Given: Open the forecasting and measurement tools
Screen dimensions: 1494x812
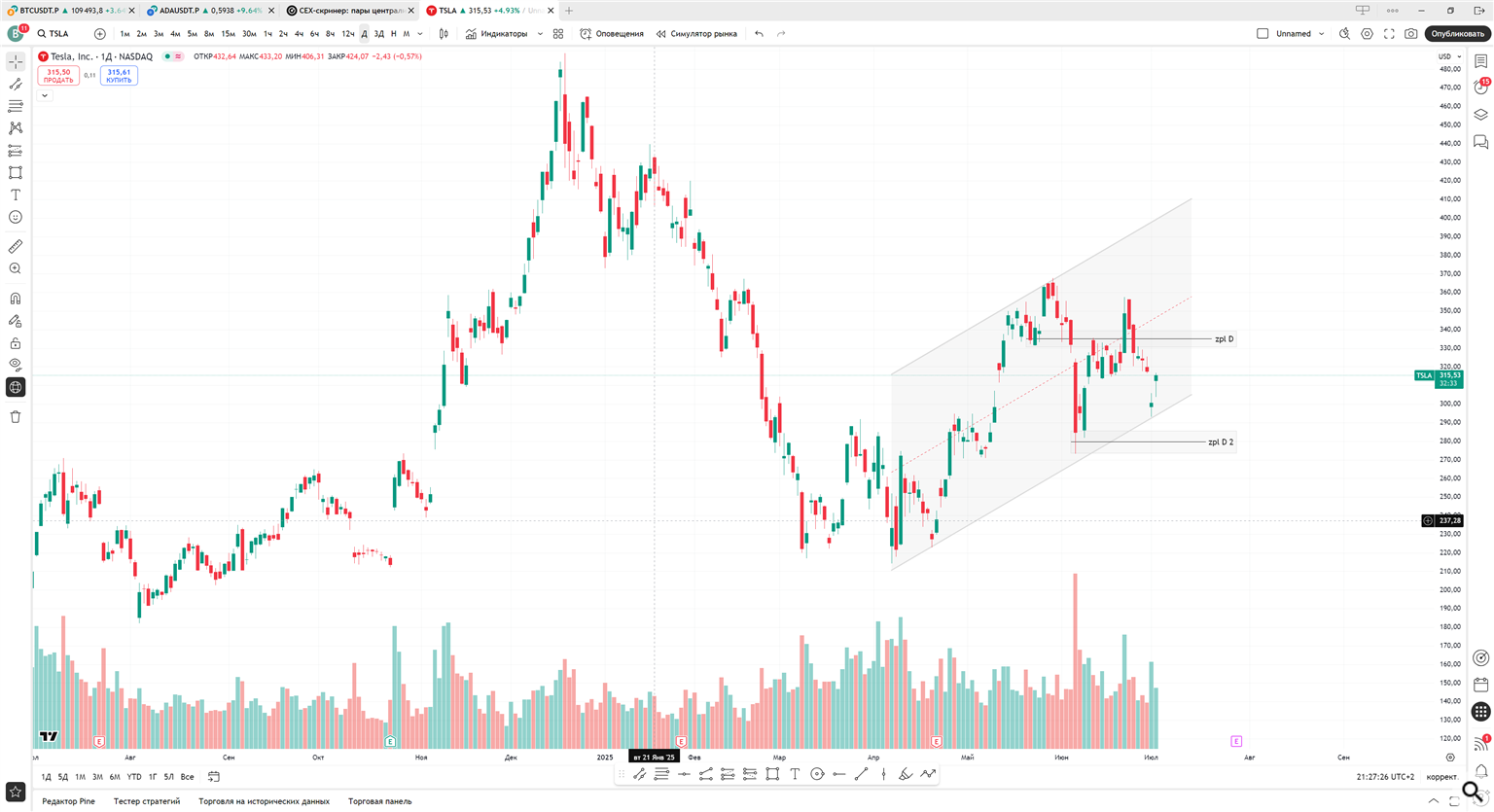Looking at the screenshot, I should click(16, 151).
